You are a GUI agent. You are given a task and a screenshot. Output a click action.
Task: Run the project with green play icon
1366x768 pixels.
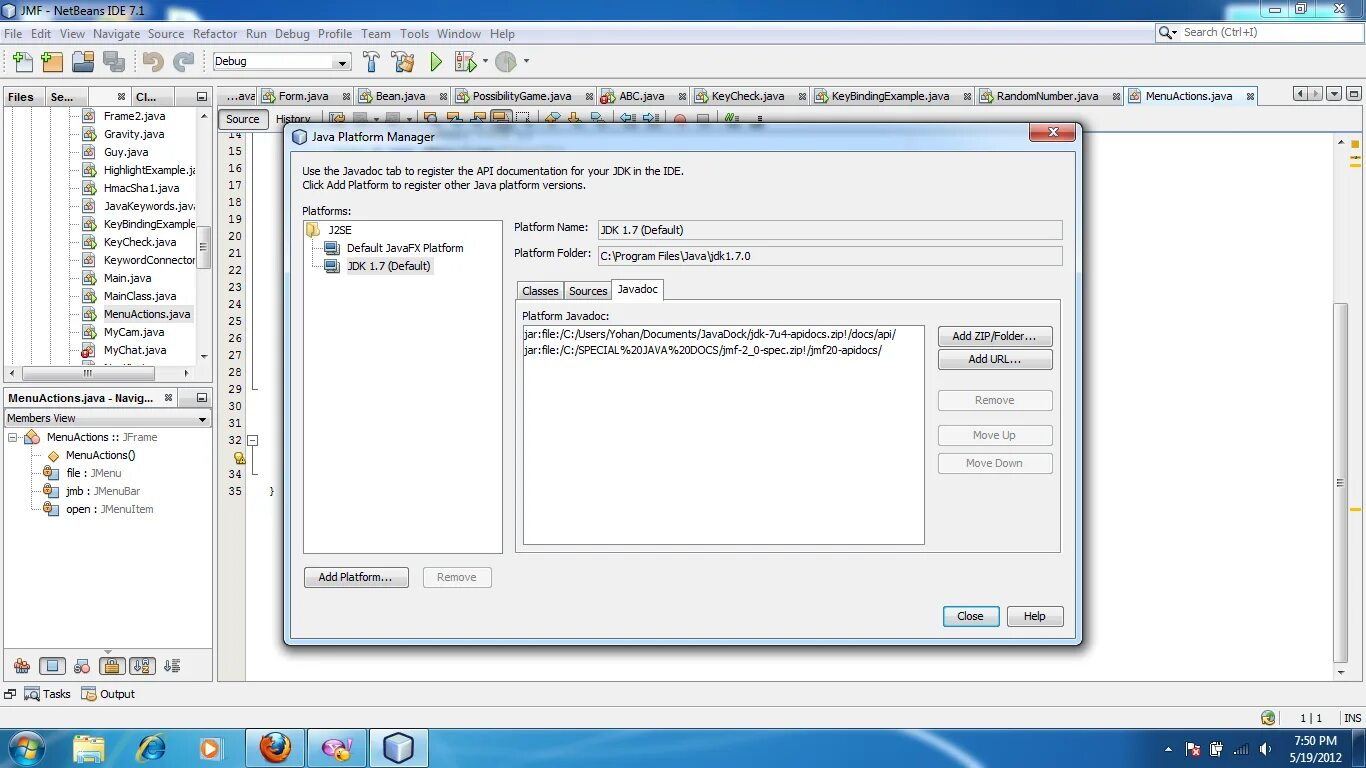pyautogui.click(x=436, y=62)
